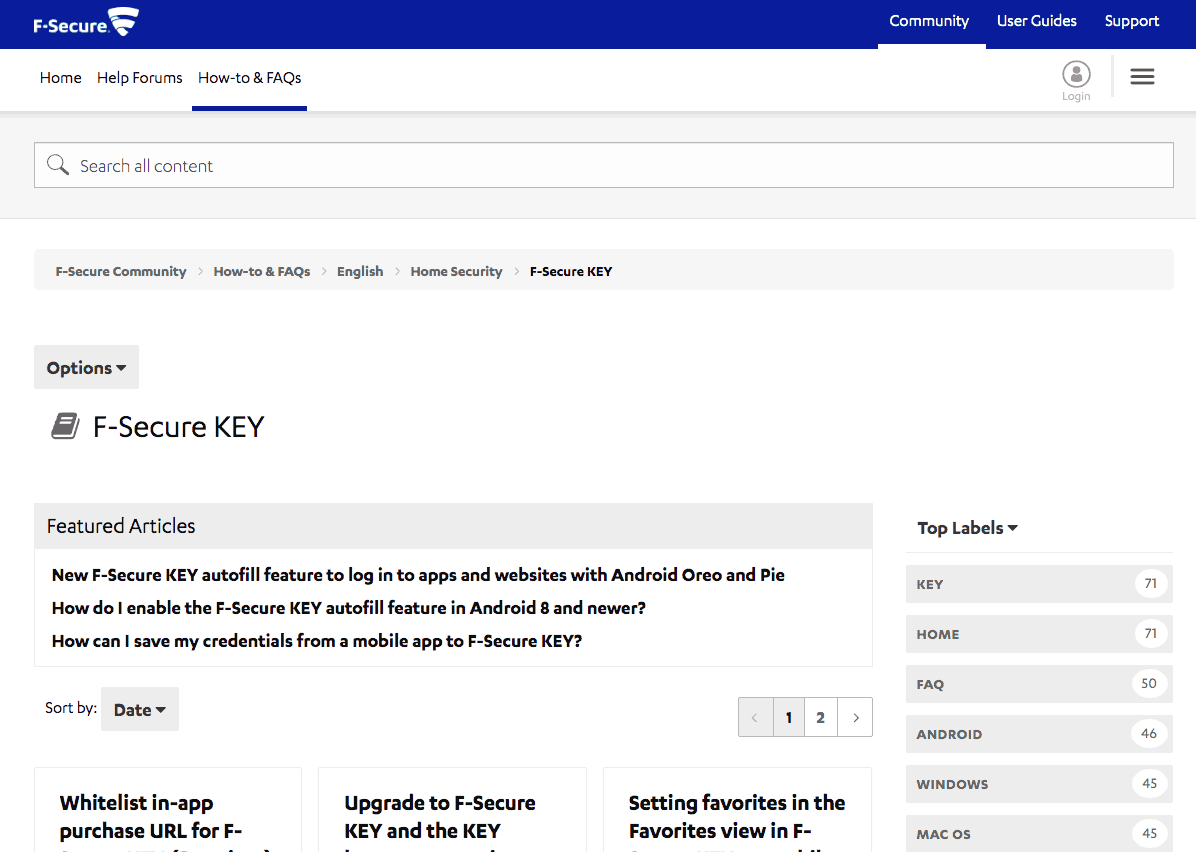Viewport: 1196px width, 852px height.
Task: Select the Help Forums tab
Action: click(x=139, y=77)
